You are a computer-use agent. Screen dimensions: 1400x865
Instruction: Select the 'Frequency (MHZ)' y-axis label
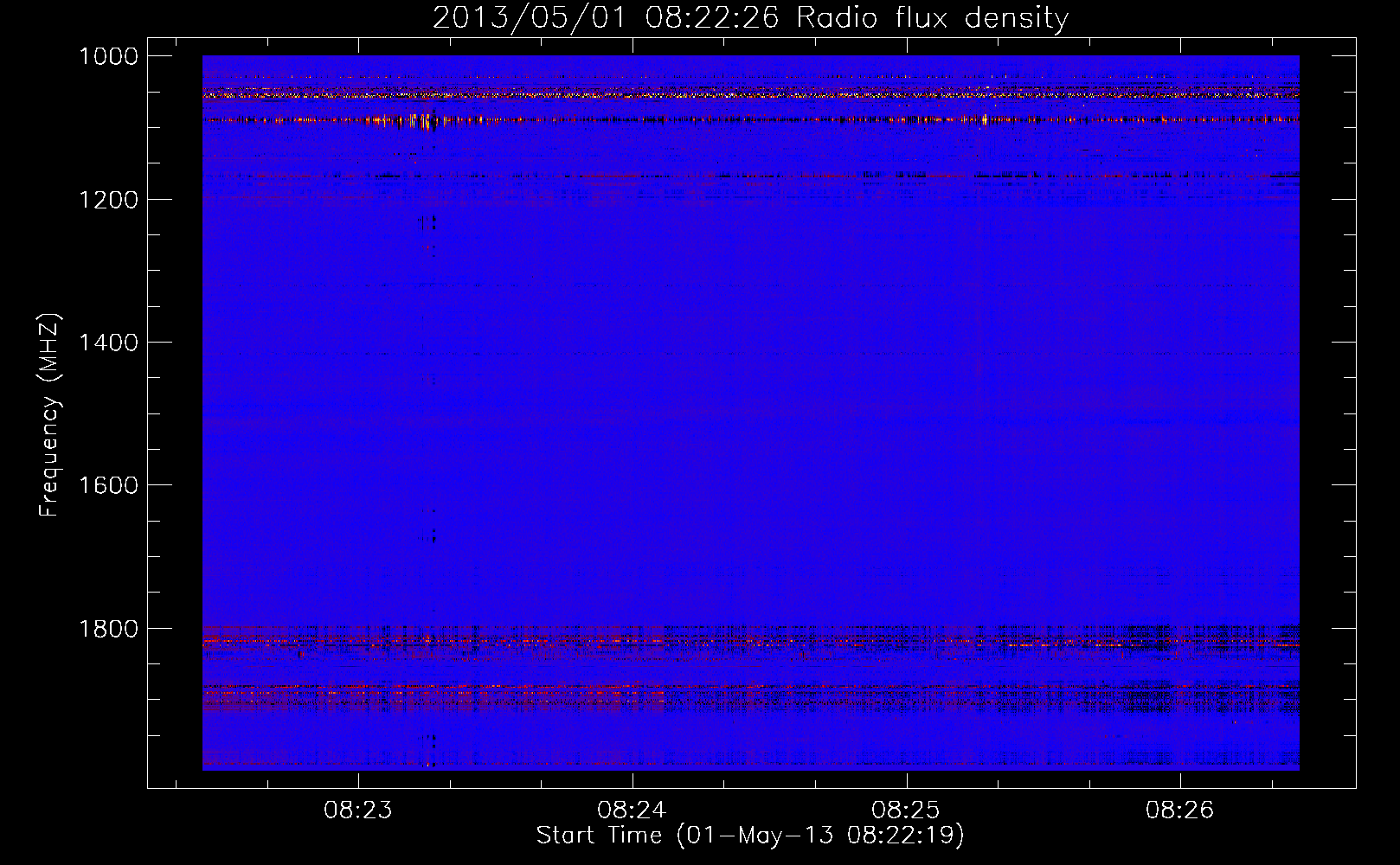(50, 415)
